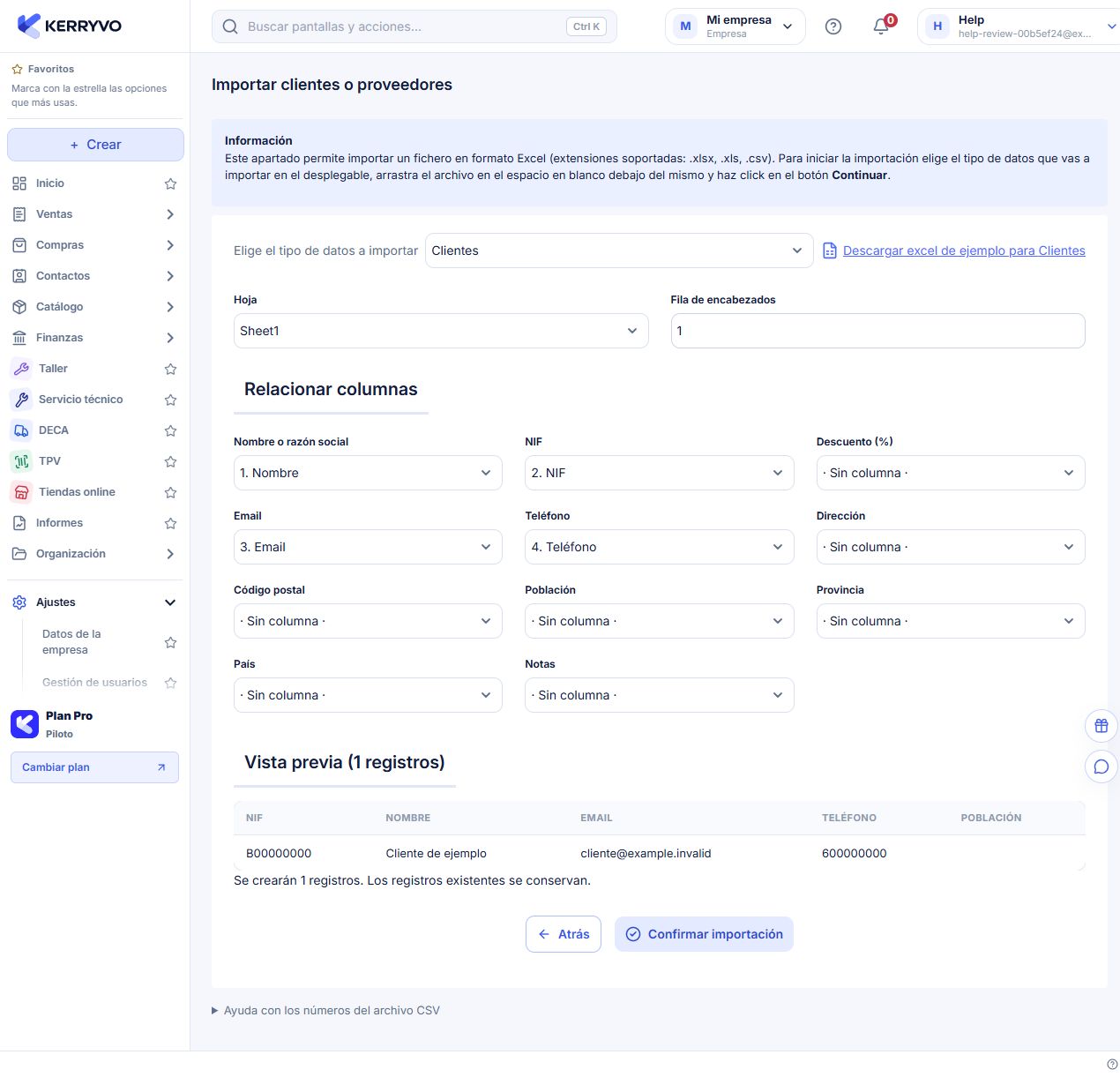1120x1077 pixels.
Task: Click the Servicio técnico icon
Action: coord(21,400)
